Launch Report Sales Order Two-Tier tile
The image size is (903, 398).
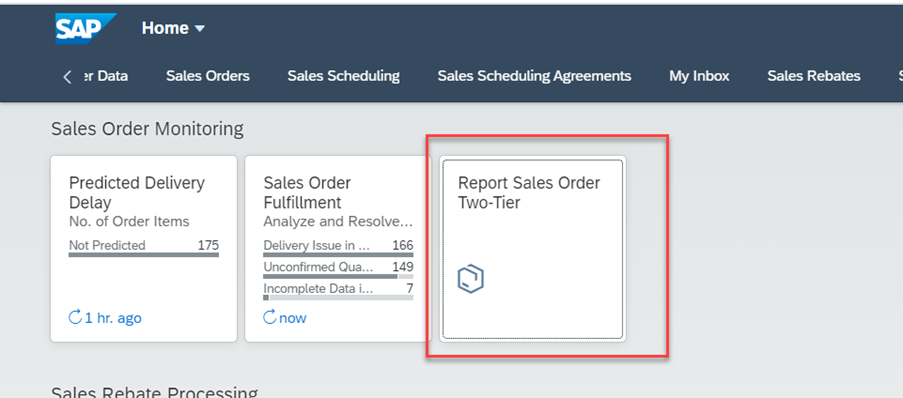(533, 248)
